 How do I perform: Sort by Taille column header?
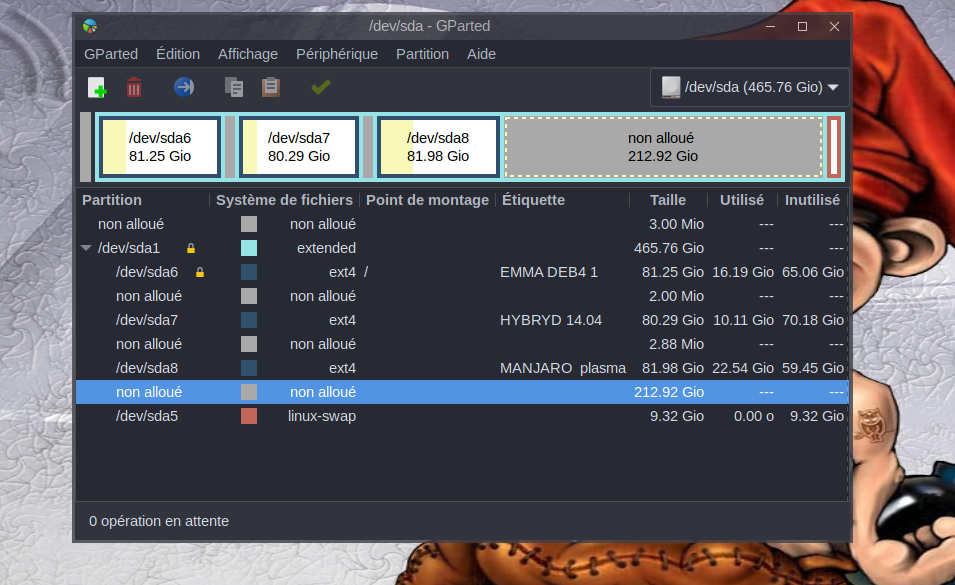pos(668,200)
